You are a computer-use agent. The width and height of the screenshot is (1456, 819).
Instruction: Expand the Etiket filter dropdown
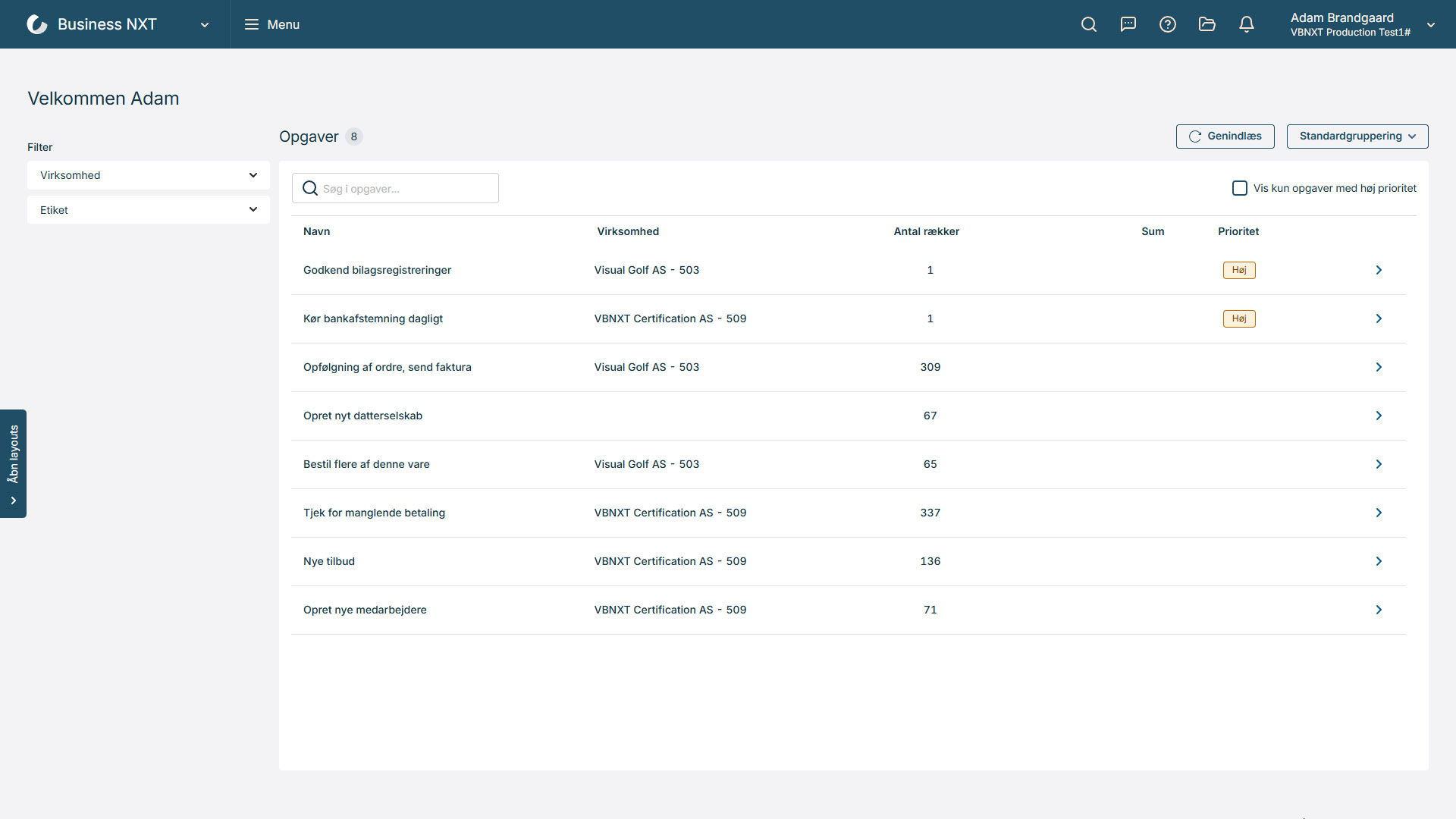click(x=149, y=210)
